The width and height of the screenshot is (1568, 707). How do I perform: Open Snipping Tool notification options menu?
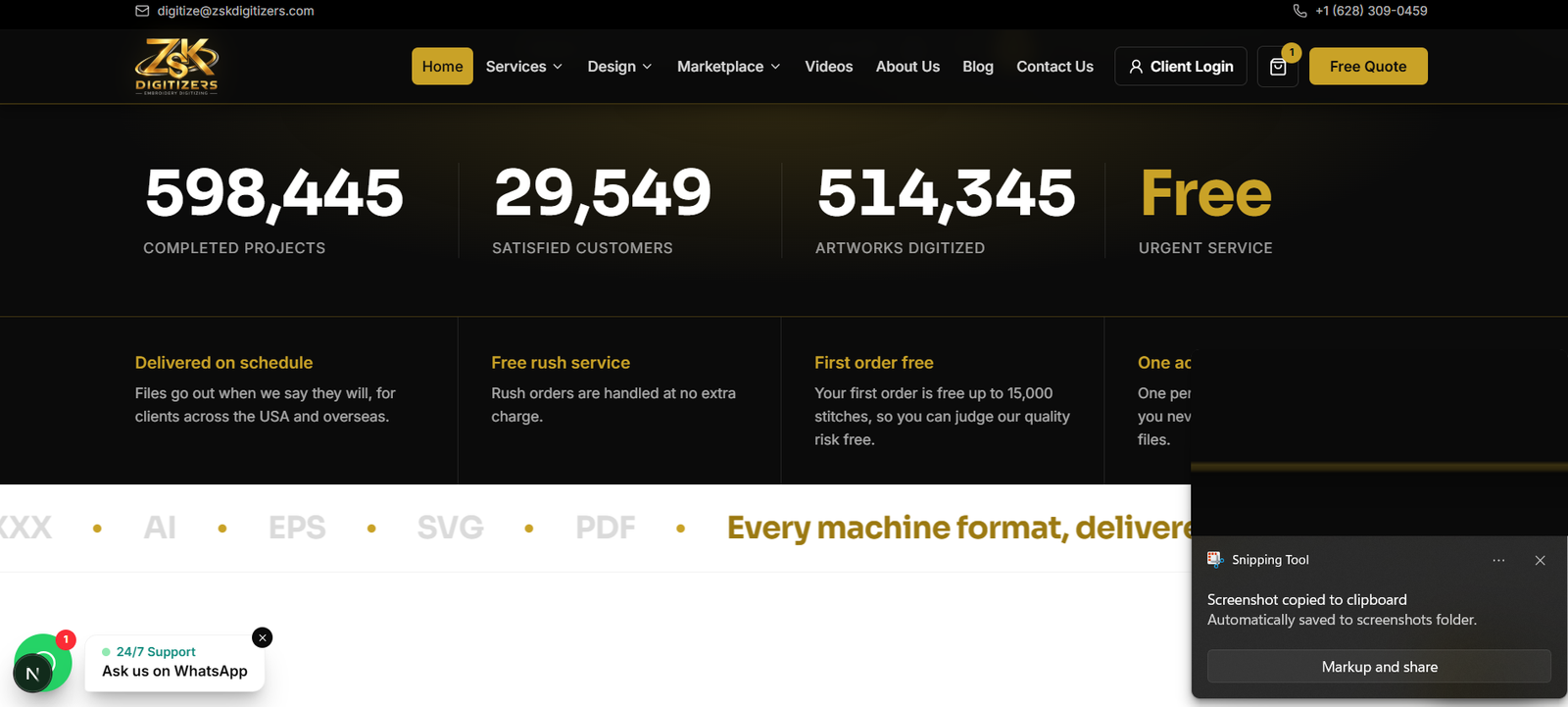point(1498,560)
